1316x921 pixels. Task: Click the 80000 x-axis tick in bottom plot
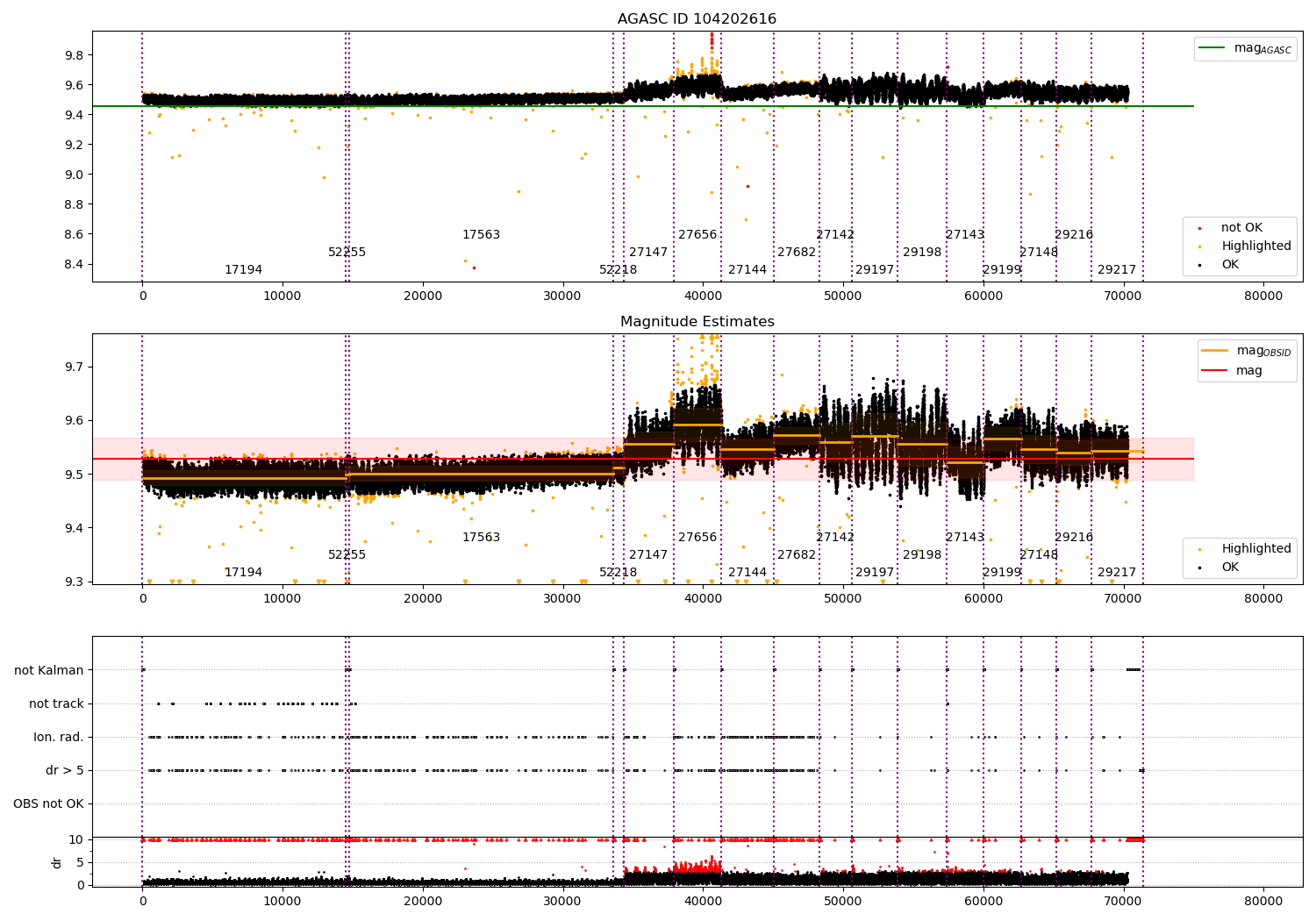[1263, 900]
